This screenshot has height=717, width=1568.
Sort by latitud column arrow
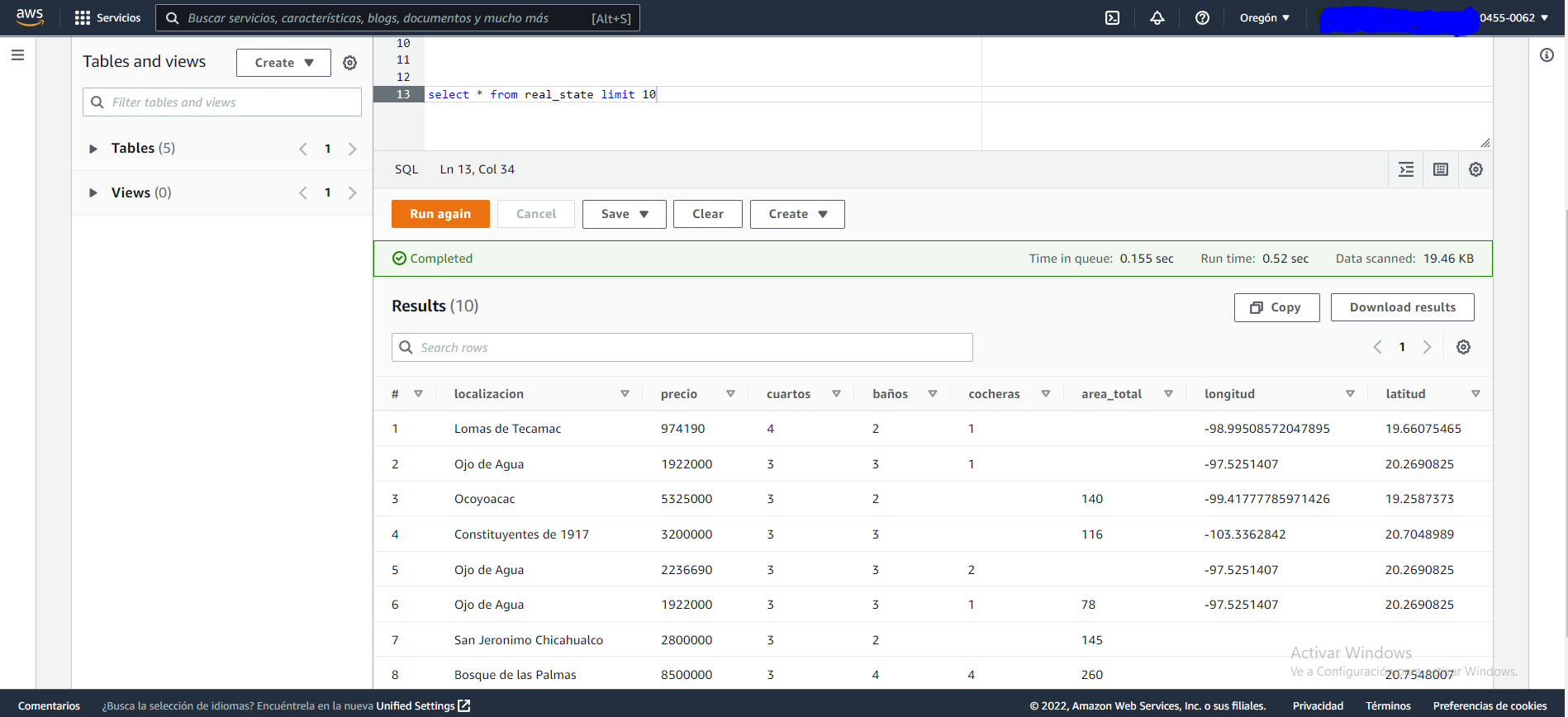[x=1475, y=394]
